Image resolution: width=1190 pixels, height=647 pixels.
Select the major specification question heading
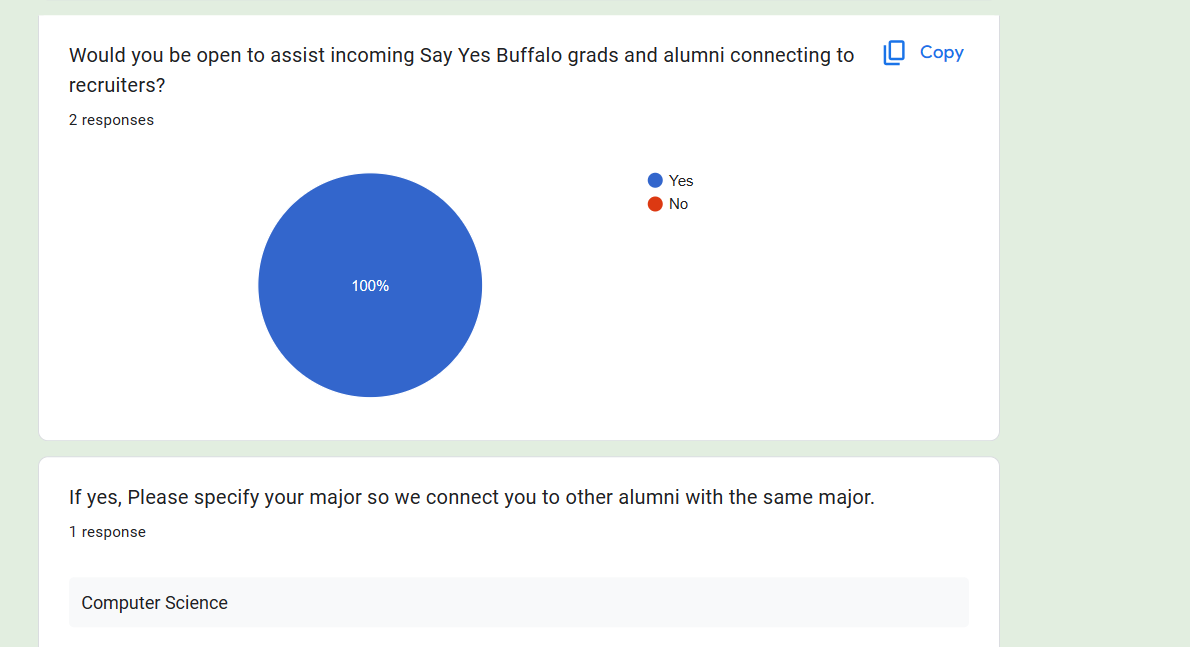click(471, 497)
